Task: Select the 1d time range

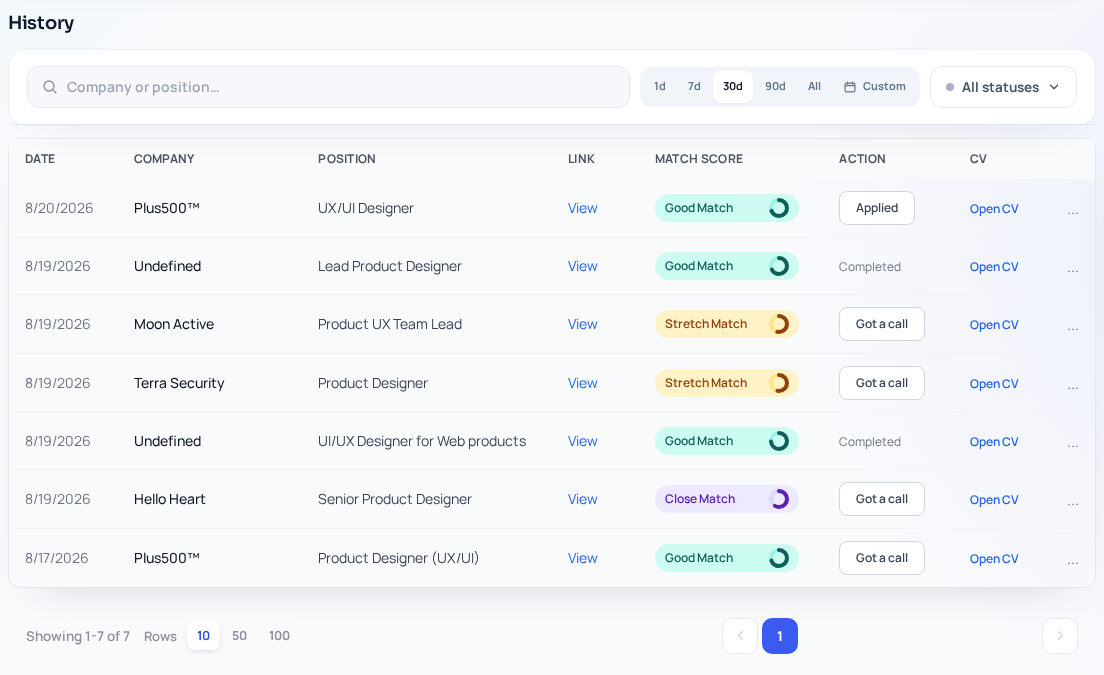Action: pos(660,87)
